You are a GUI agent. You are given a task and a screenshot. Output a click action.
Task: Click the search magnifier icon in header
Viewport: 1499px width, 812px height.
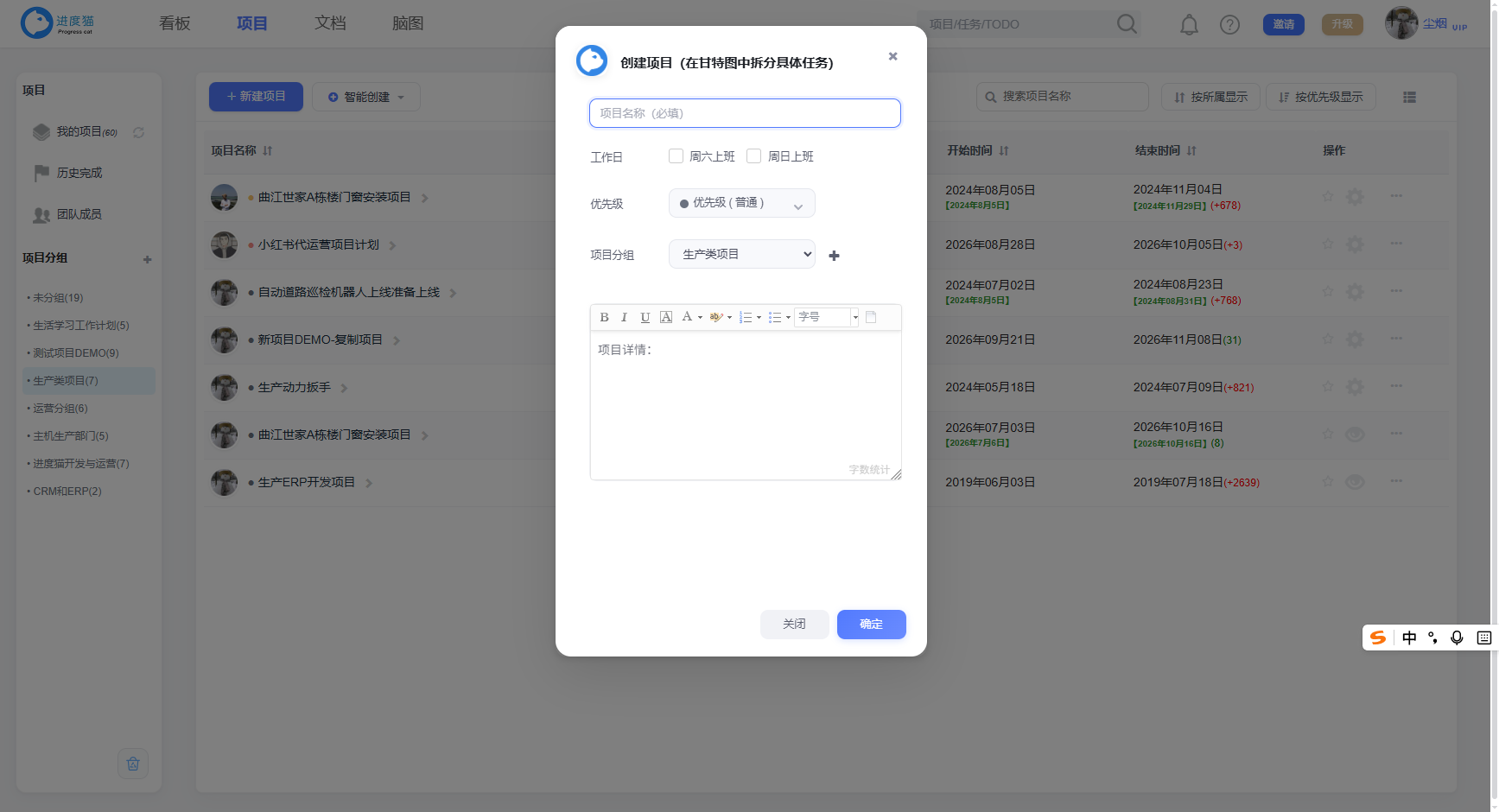1127,24
